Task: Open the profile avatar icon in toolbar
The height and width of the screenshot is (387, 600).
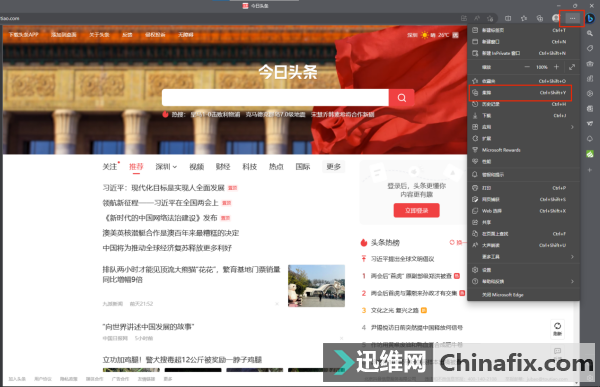Action: click(556, 18)
